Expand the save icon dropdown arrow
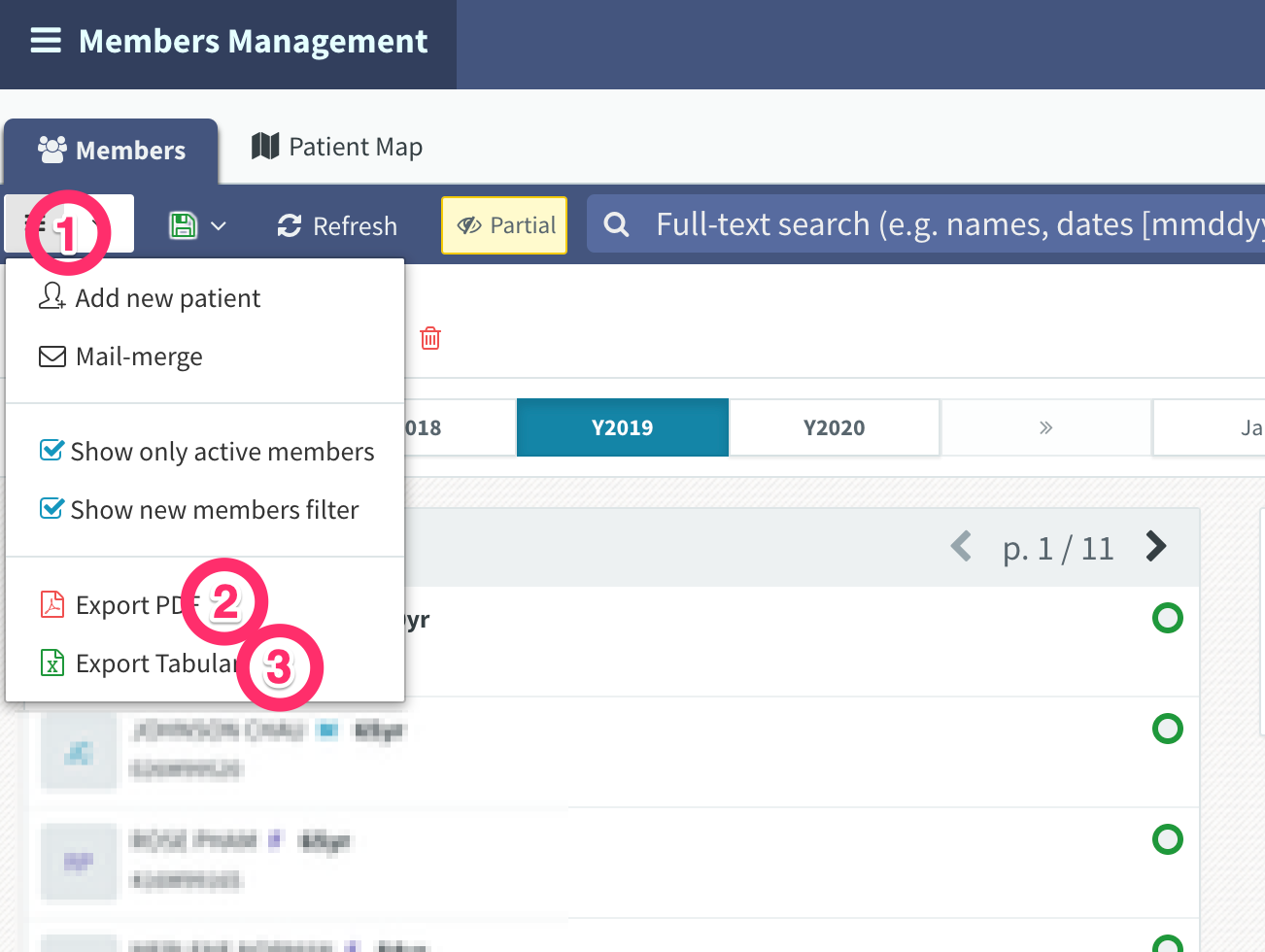 click(x=219, y=226)
